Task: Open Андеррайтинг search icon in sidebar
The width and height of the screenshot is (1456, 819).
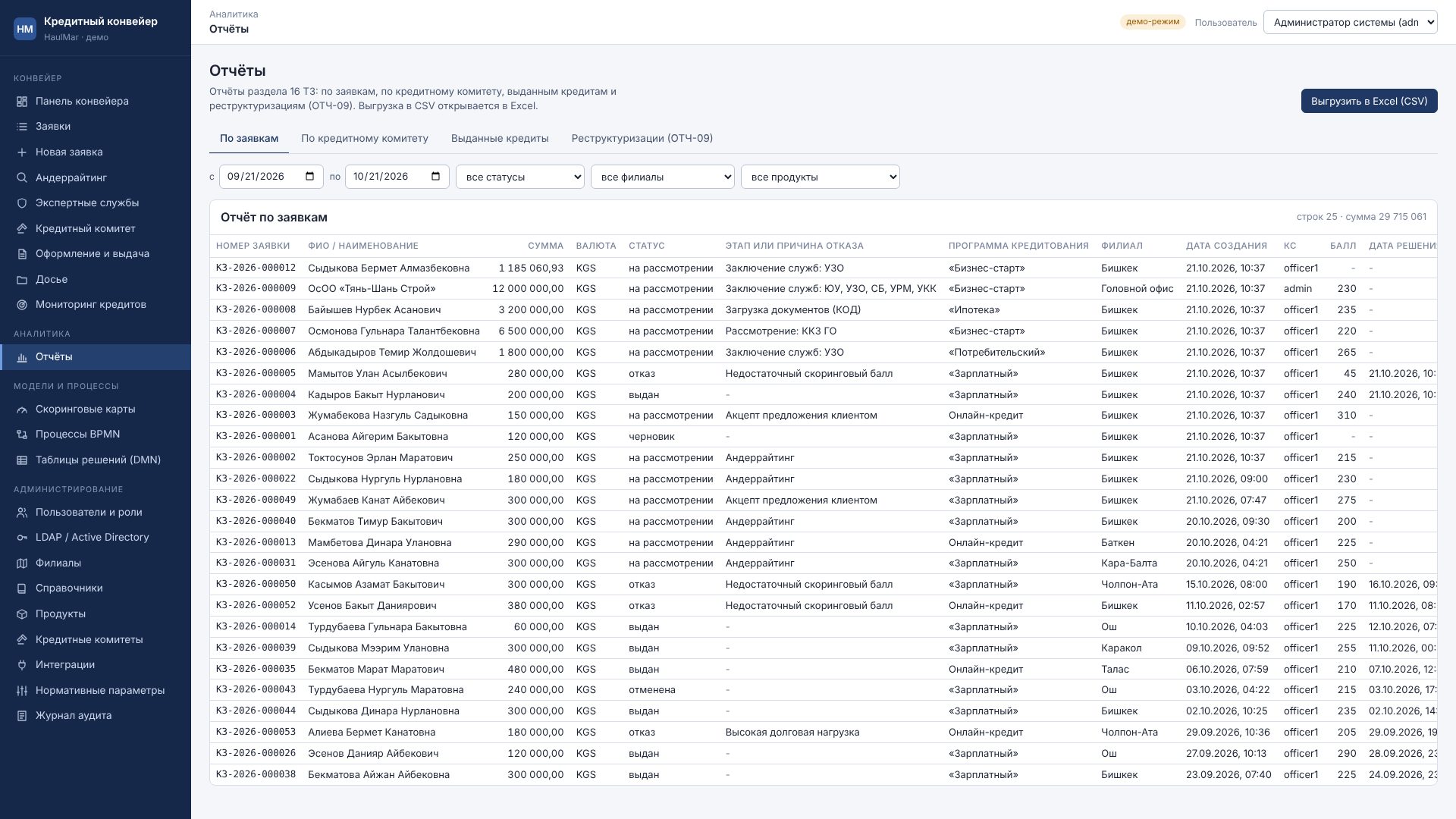Action: pyautogui.click(x=22, y=178)
